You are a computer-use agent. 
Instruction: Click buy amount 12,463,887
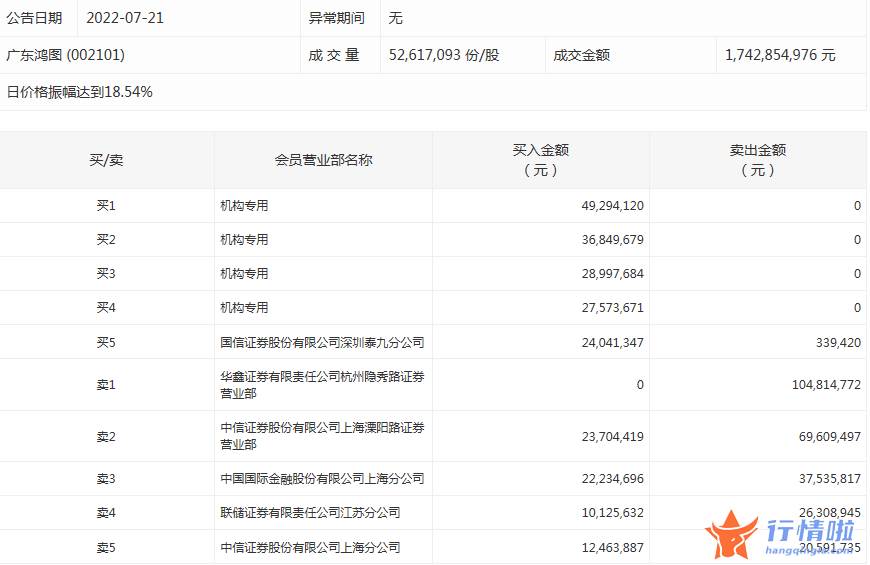tap(613, 548)
